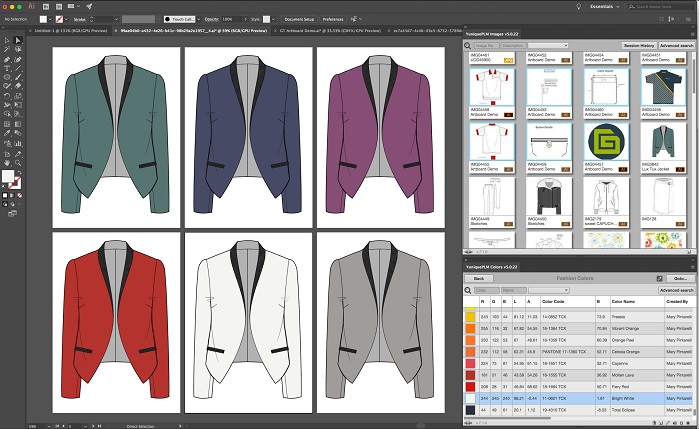Select the Direct Selection tool
Viewport: 699px width, 429px height.
tap(17, 41)
